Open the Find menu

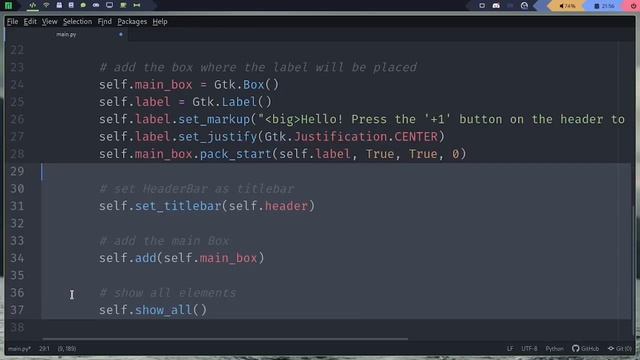tap(104, 22)
